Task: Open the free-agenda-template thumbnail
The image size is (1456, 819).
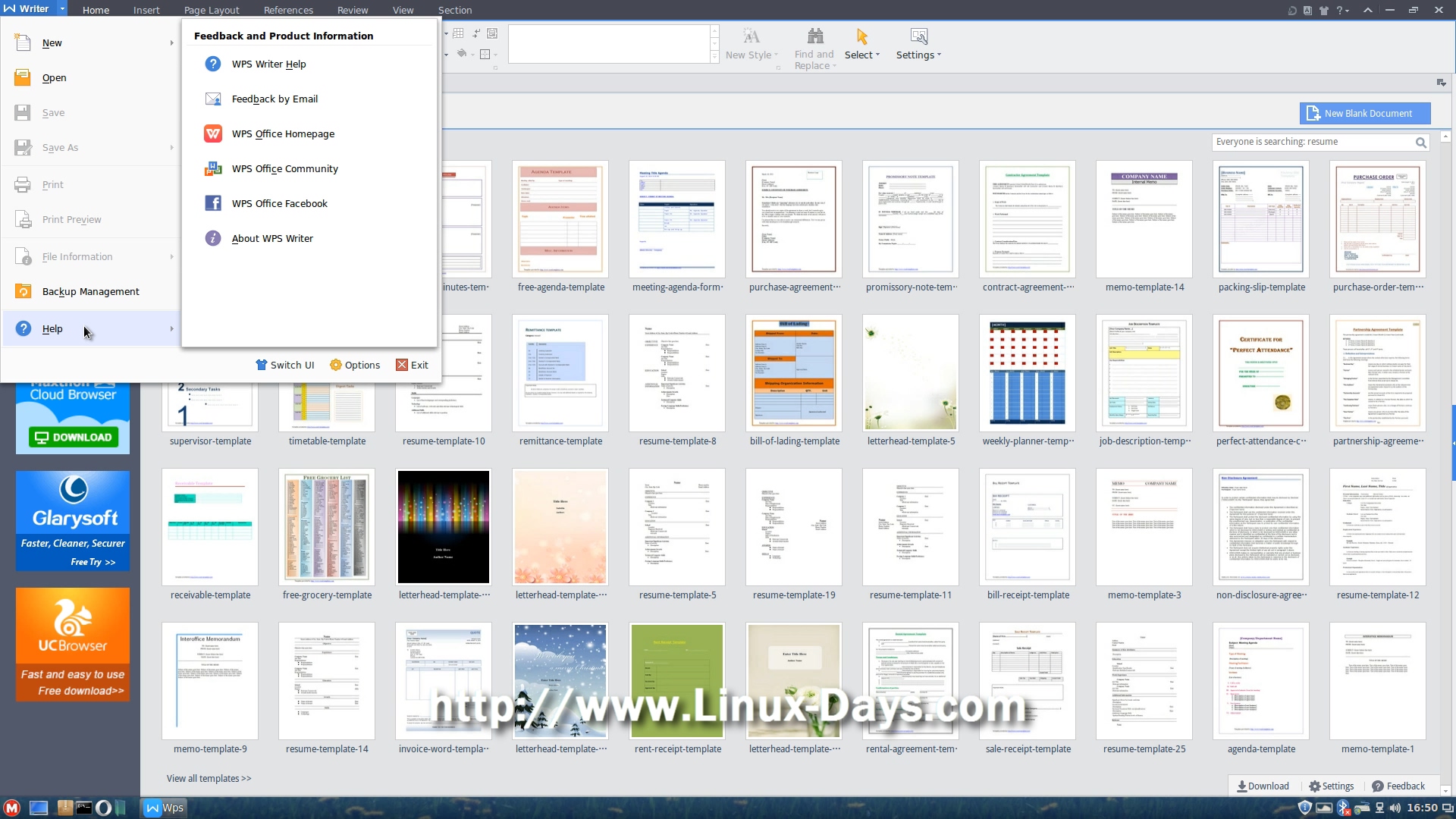Action: tap(560, 219)
